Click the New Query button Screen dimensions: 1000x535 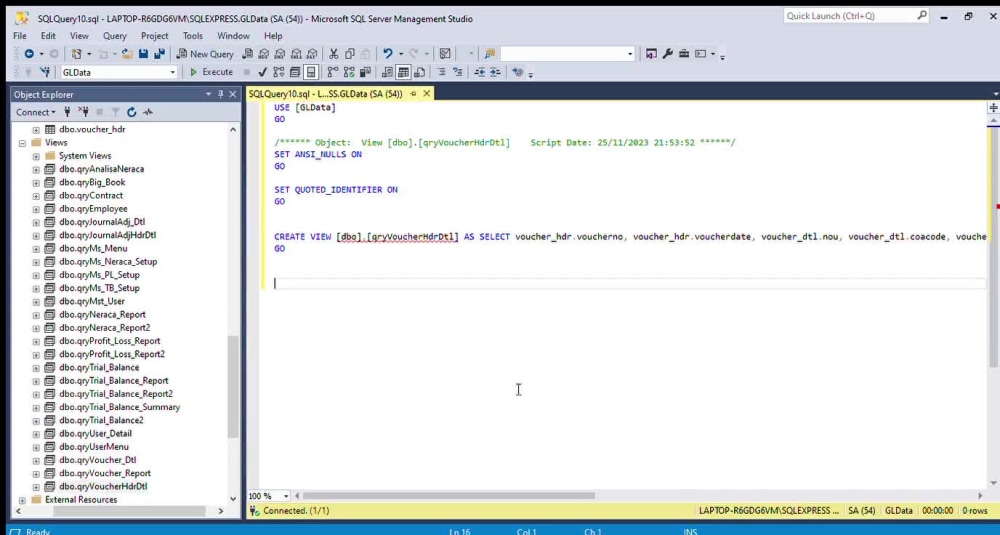click(x=205, y=54)
